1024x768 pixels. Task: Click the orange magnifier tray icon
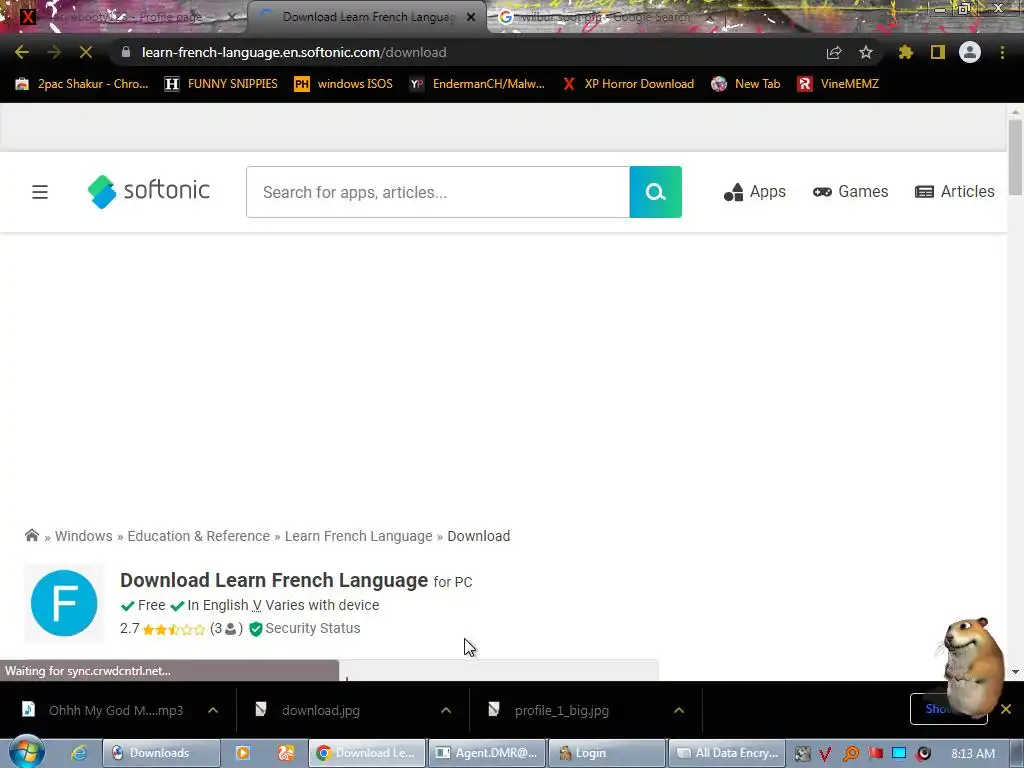[850, 754]
